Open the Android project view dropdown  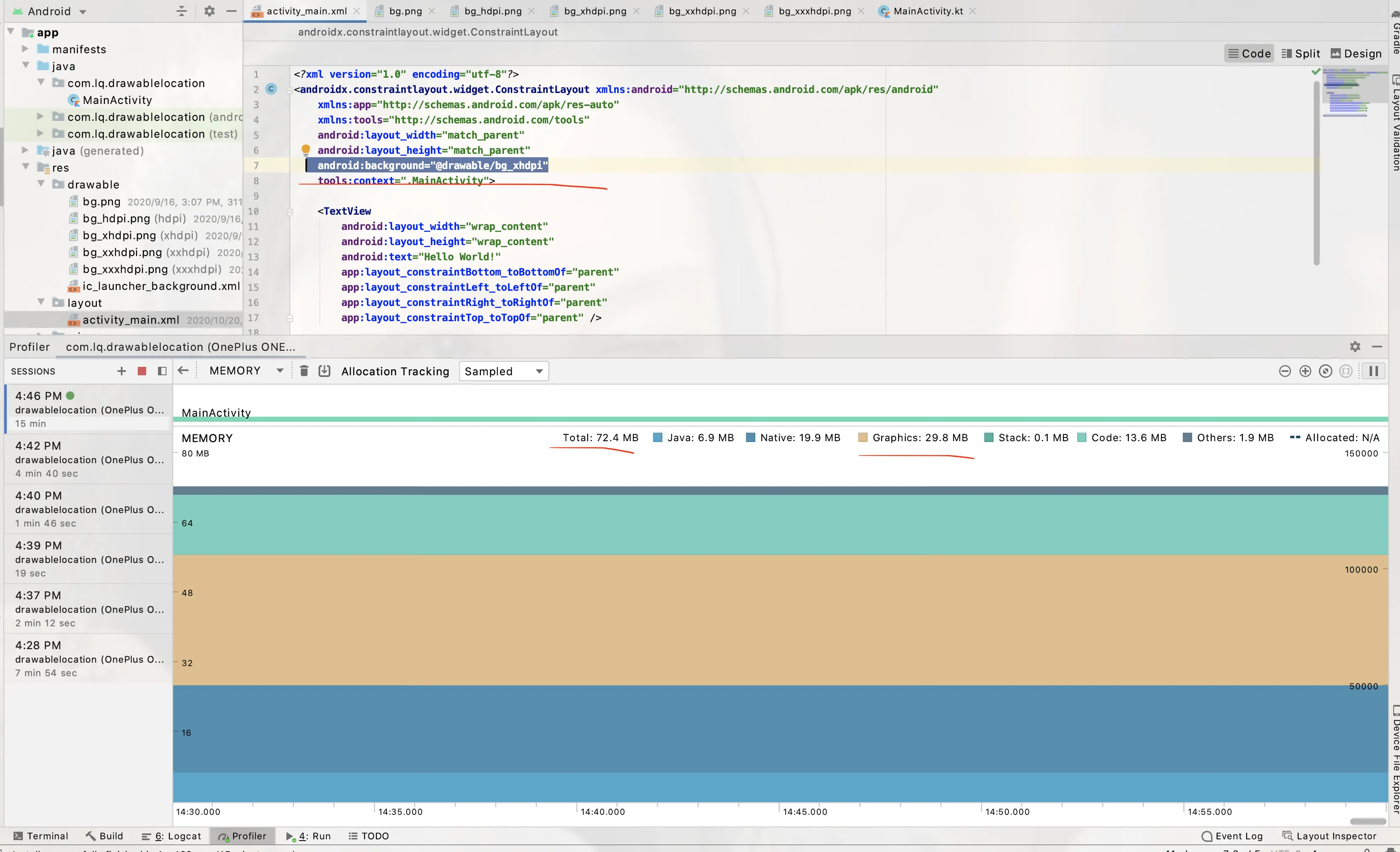(x=49, y=11)
